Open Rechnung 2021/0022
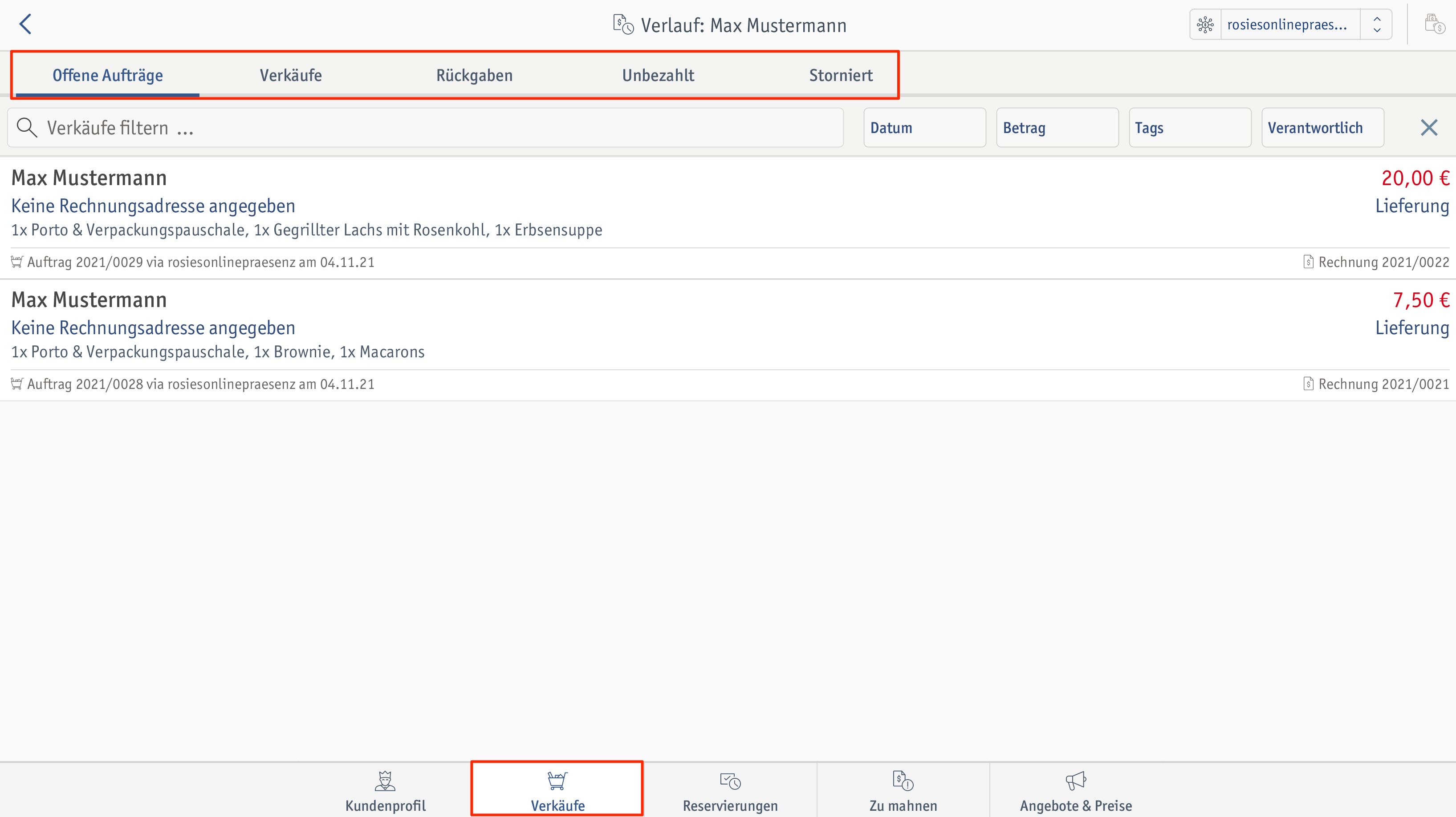 click(x=1384, y=262)
